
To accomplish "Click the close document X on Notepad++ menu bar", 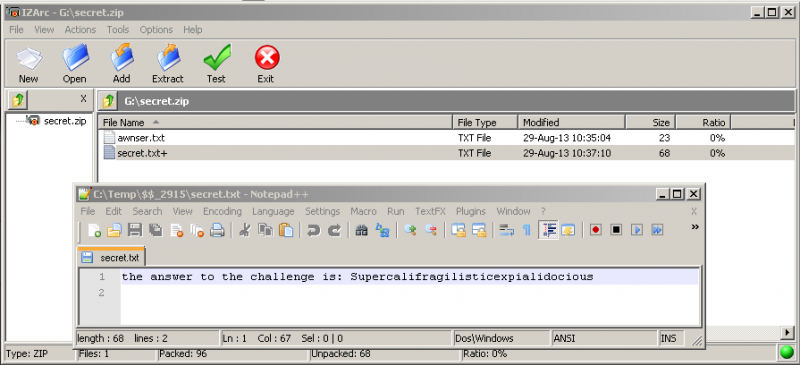I will coord(694,211).
